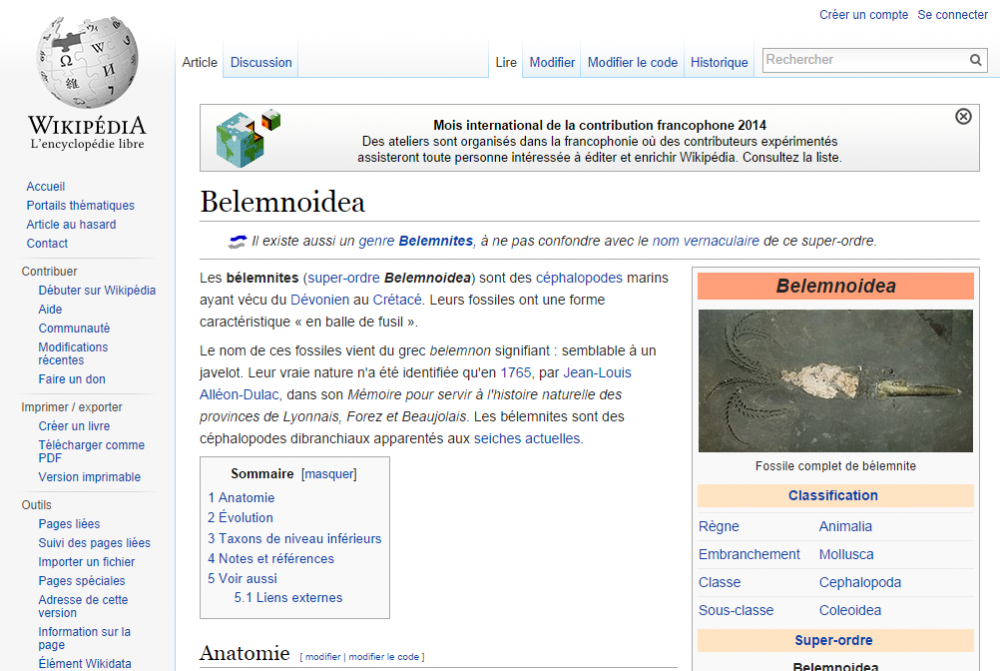The height and width of the screenshot is (671, 1000).
Task: Open the super-ordre link in intro
Action: pyautogui.click(x=344, y=278)
